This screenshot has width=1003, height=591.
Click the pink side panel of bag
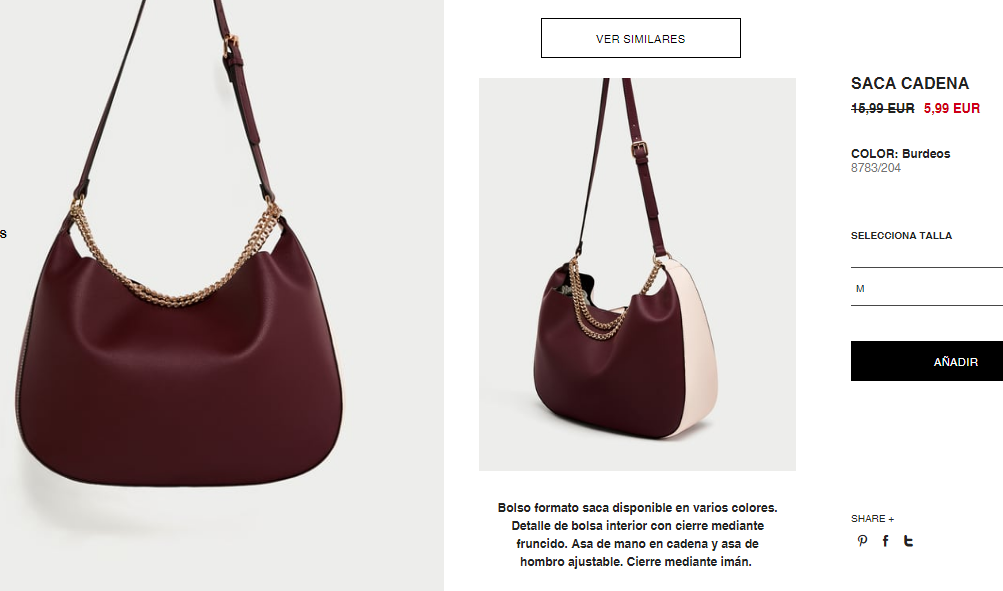694,349
